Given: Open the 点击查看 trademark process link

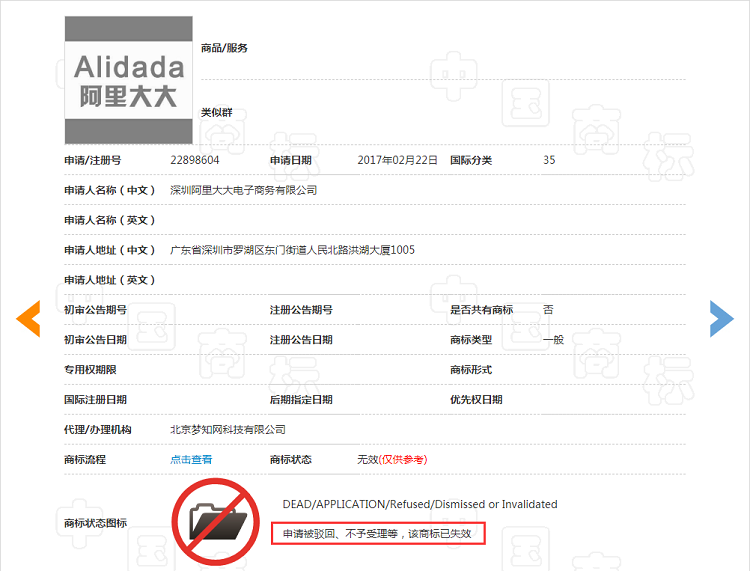Looking at the screenshot, I should tap(191, 460).
